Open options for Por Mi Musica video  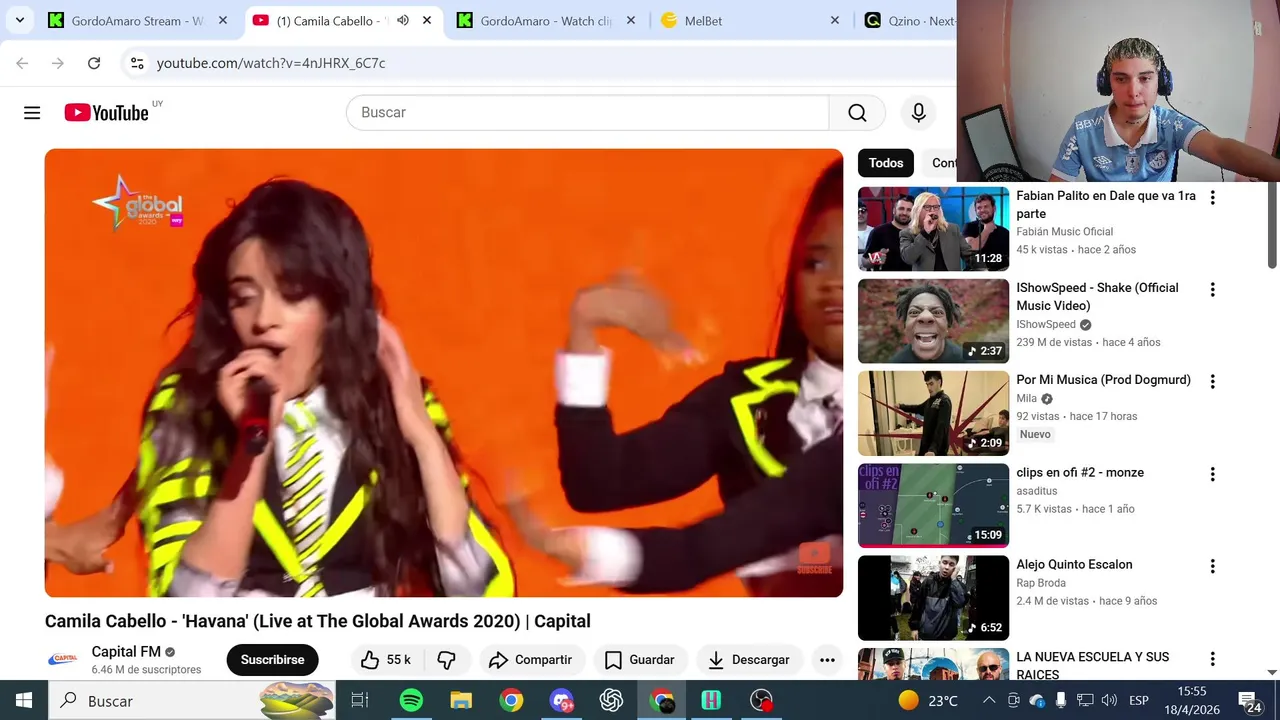pyautogui.click(x=1212, y=382)
